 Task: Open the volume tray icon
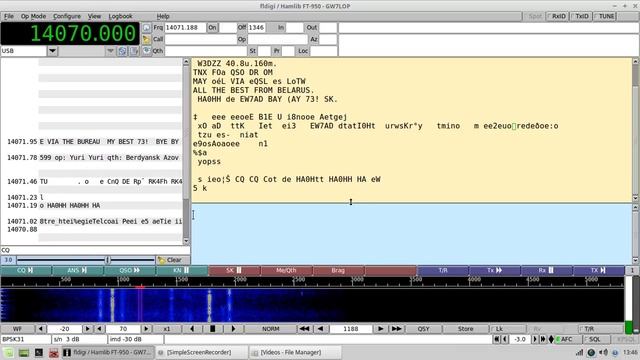tap(603, 352)
